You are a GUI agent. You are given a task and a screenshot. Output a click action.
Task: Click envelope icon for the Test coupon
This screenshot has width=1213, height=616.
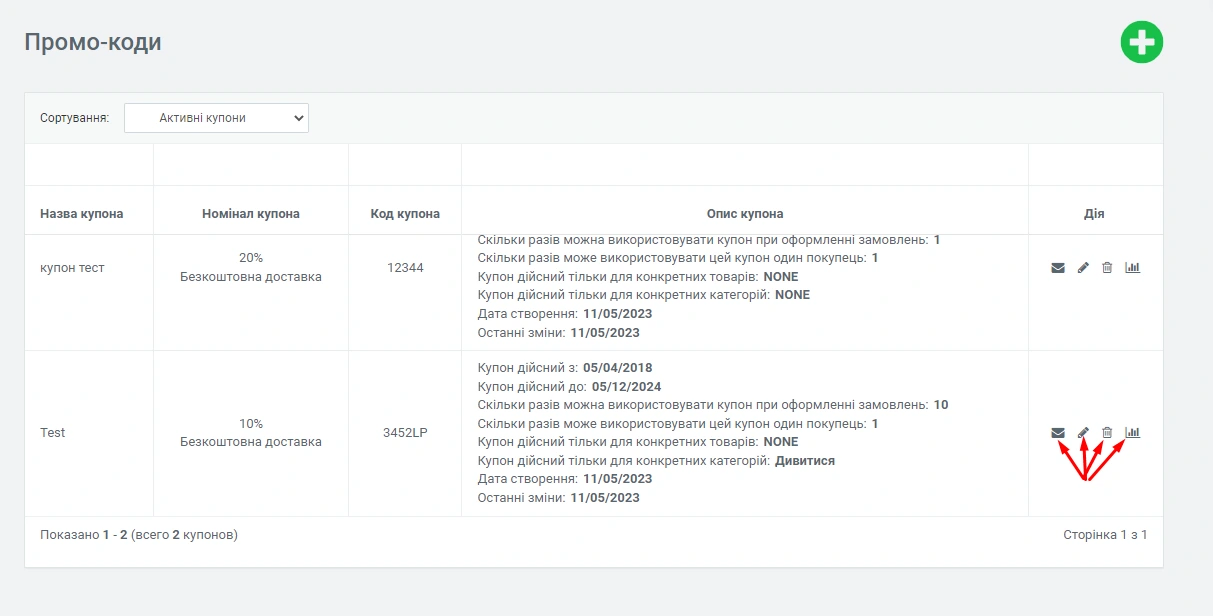[x=1058, y=433]
